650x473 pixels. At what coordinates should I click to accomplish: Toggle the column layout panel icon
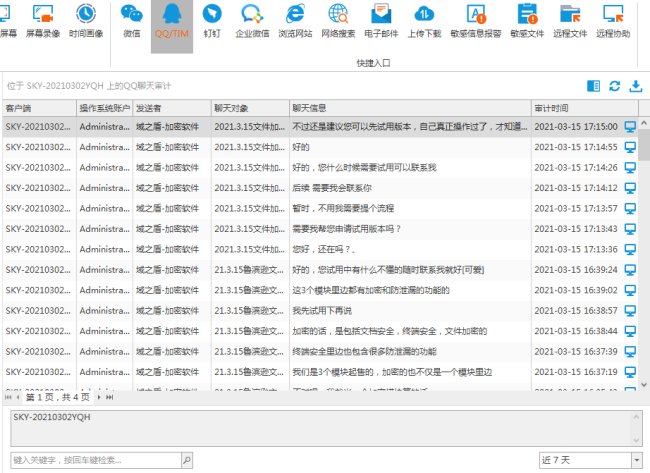click(593, 86)
